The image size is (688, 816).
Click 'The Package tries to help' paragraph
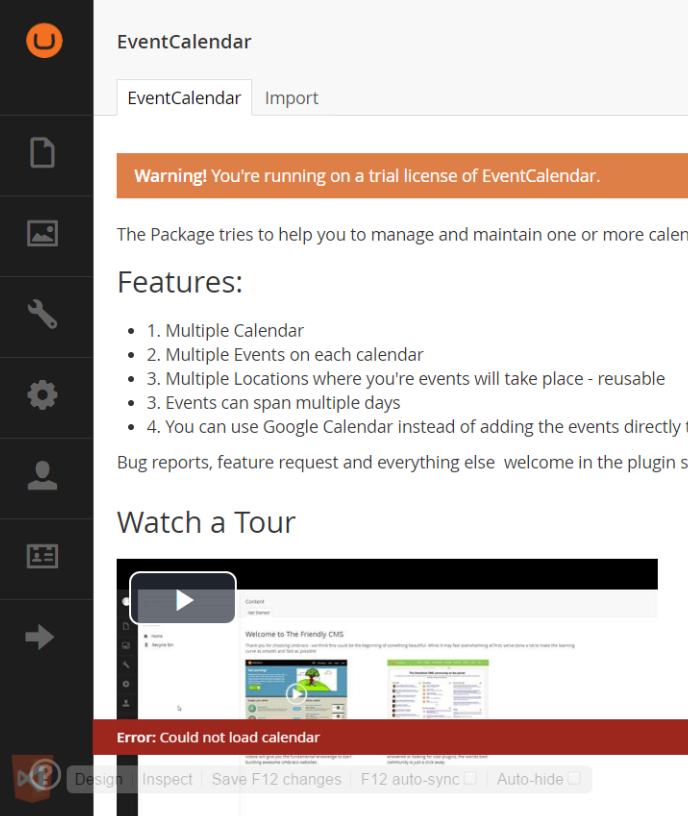point(402,235)
